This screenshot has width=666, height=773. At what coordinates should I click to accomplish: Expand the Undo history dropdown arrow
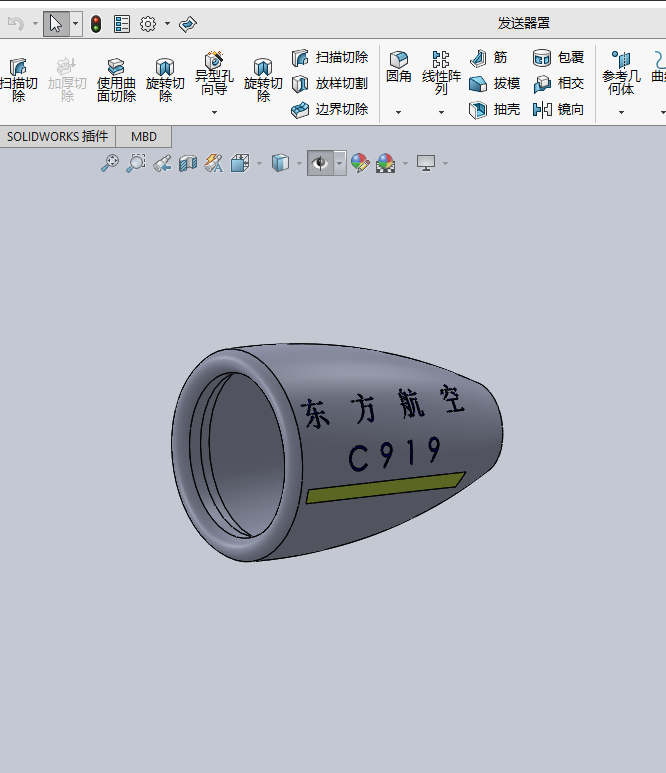coord(35,24)
